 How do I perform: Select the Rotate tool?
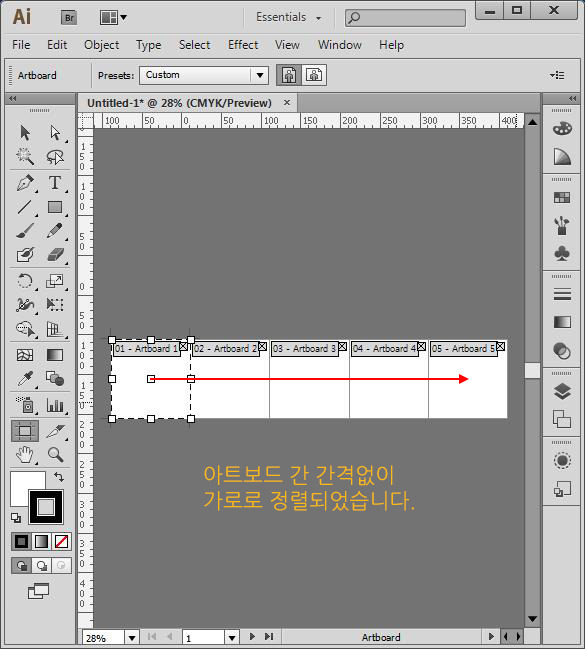click(25, 281)
